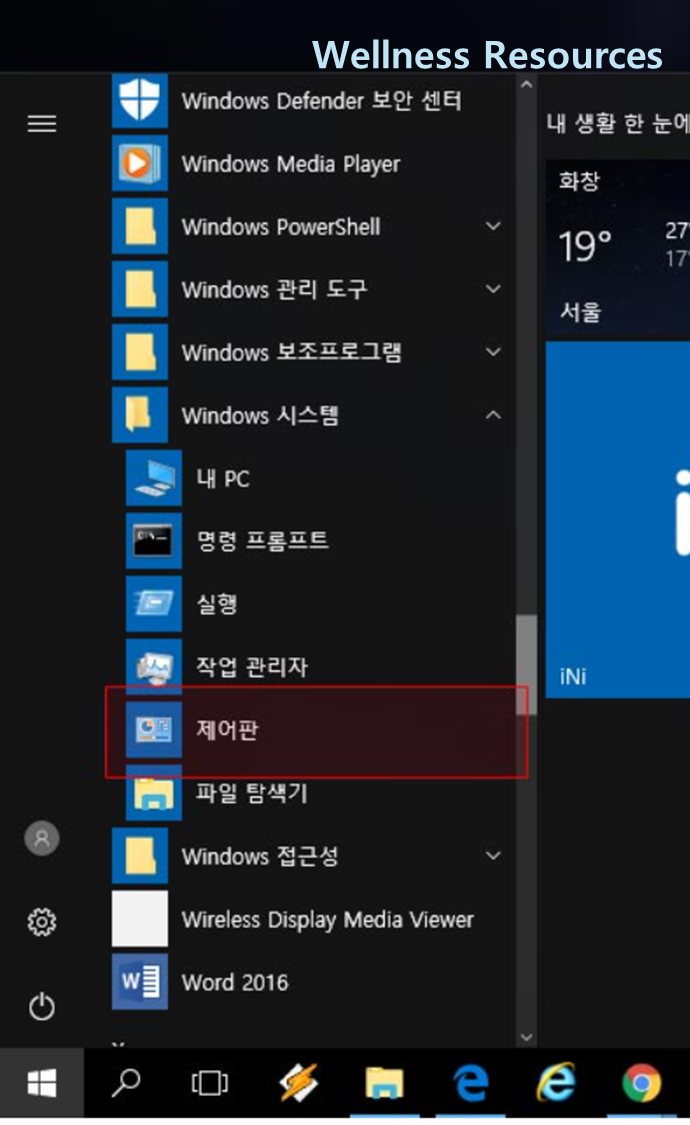Open the 제어판 control panel icon
690x1125 pixels.
(x=153, y=730)
